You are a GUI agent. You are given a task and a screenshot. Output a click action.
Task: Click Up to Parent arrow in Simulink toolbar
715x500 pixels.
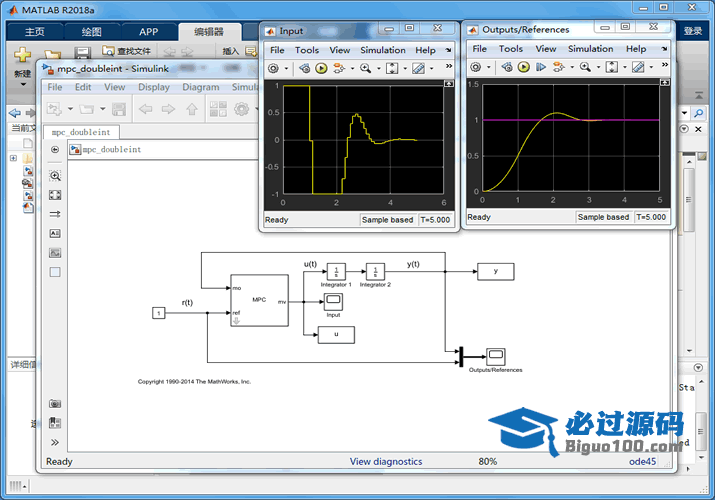coord(192,109)
